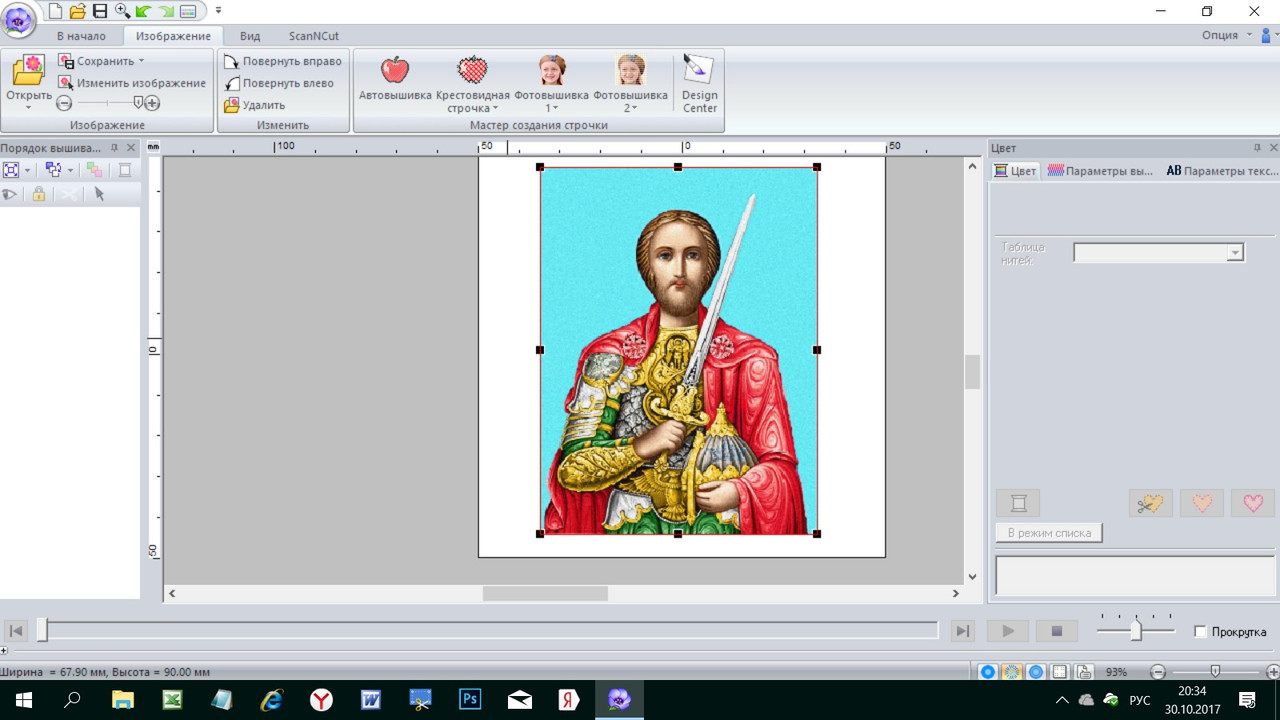
Task: Adjust the simulator speed slider
Action: [x=1136, y=631]
